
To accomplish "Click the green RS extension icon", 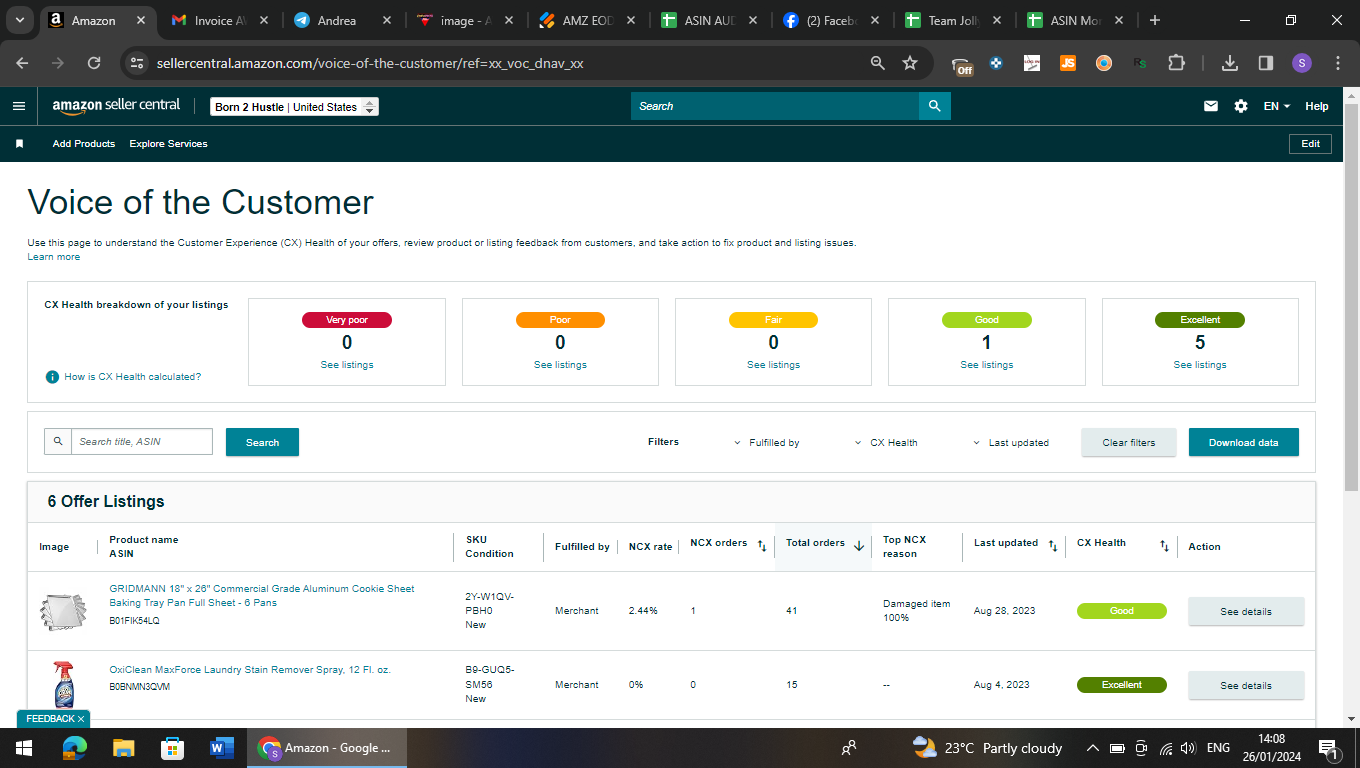I will (1140, 63).
